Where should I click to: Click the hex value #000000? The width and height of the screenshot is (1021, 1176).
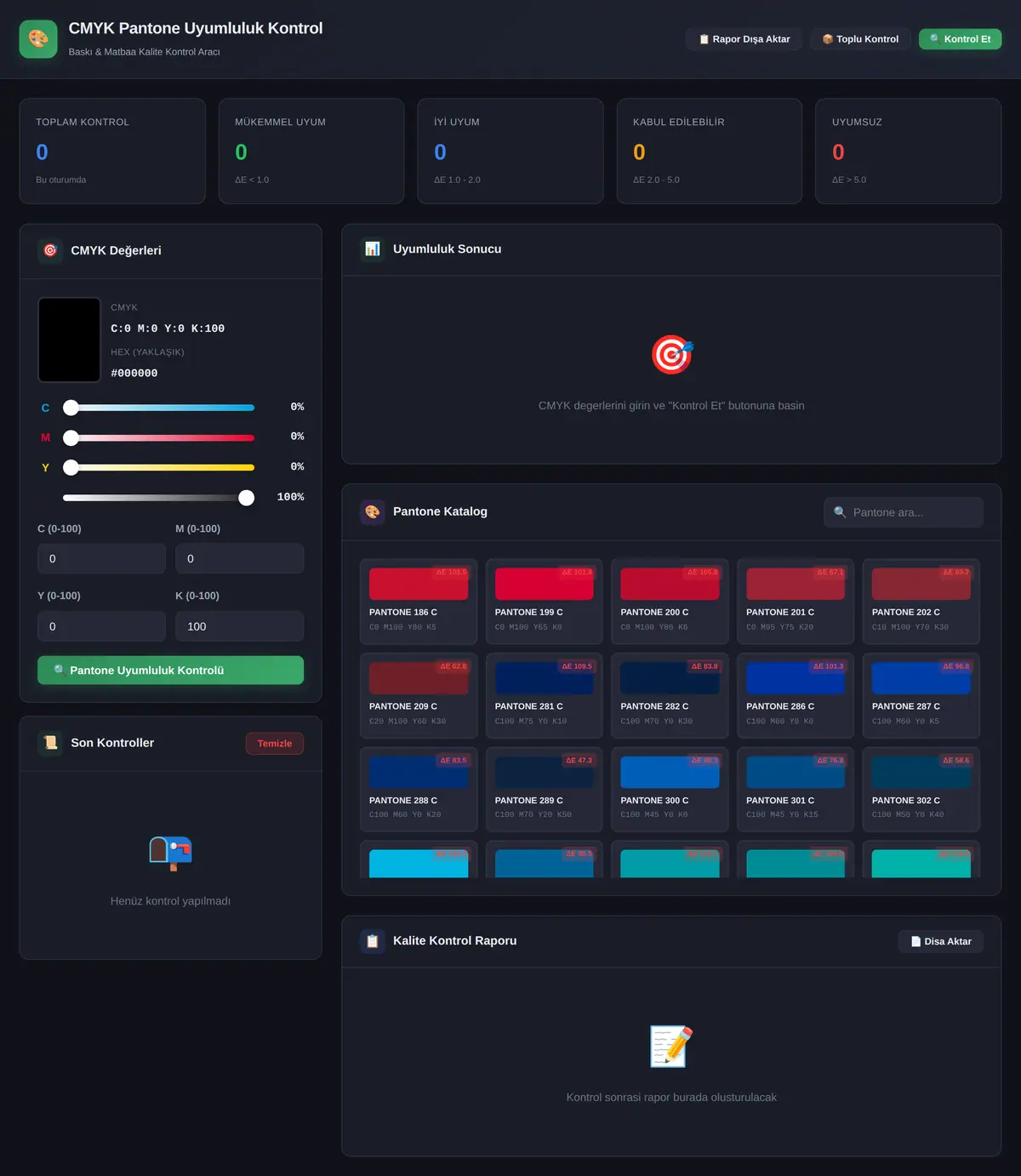coord(134,374)
